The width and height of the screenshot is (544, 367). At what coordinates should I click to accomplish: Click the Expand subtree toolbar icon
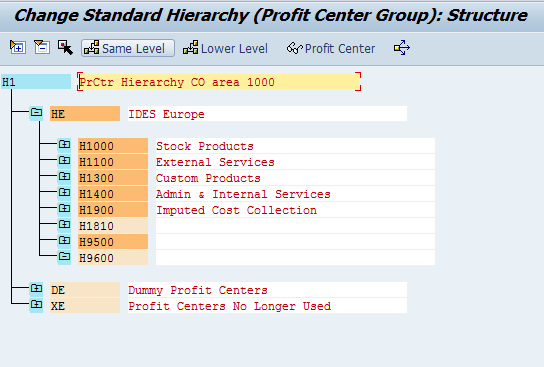(17, 47)
